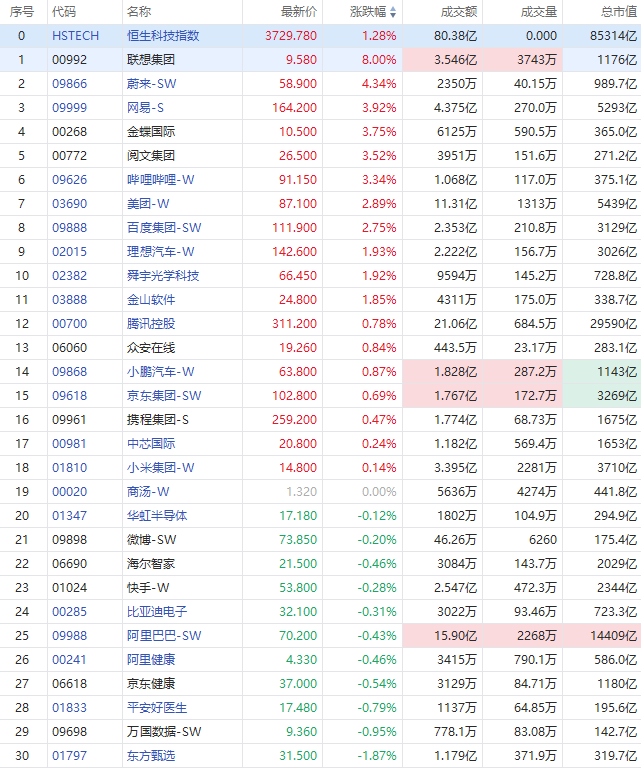Click the 涨跌幅 sort arrow icon

(393, 12)
